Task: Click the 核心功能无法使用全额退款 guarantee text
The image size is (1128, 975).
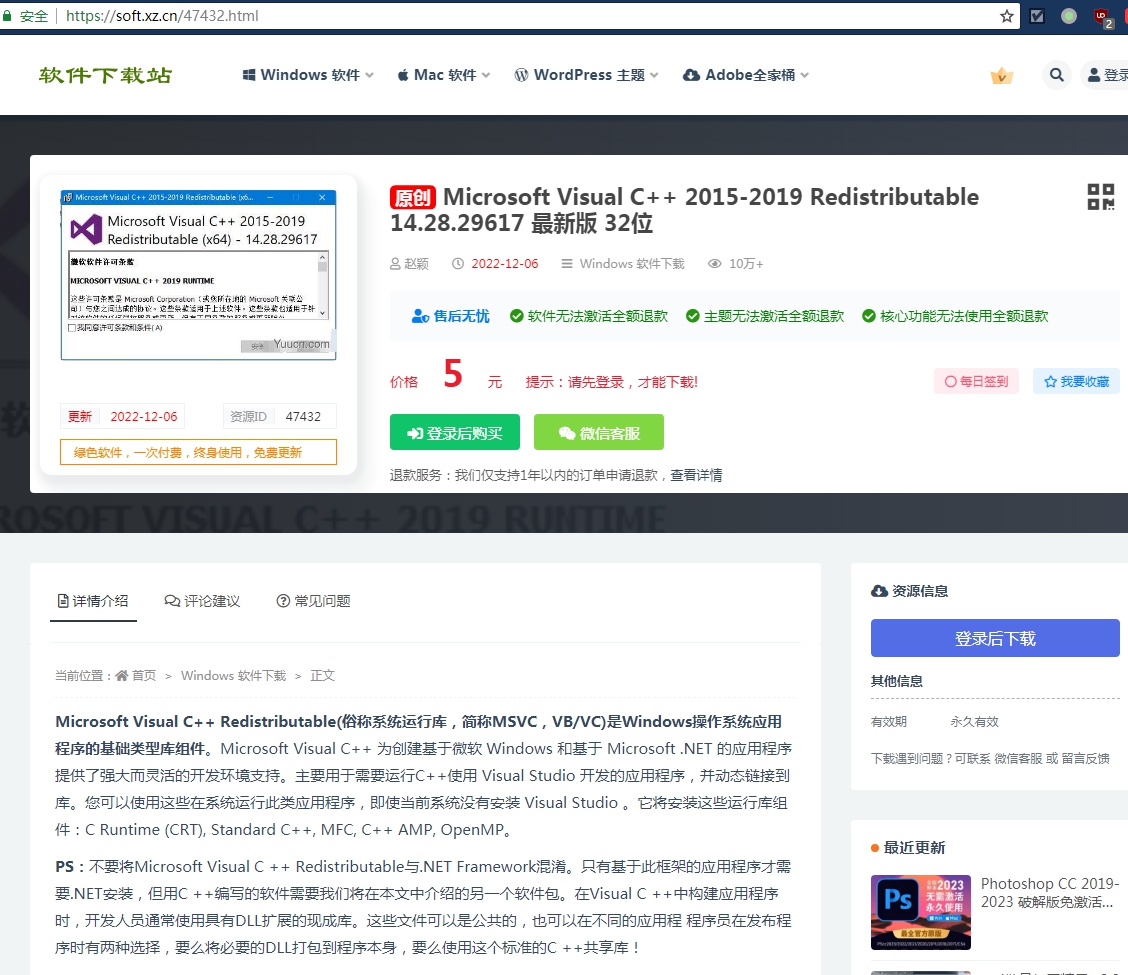Action: pyautogui.click(x=964, y=316)
